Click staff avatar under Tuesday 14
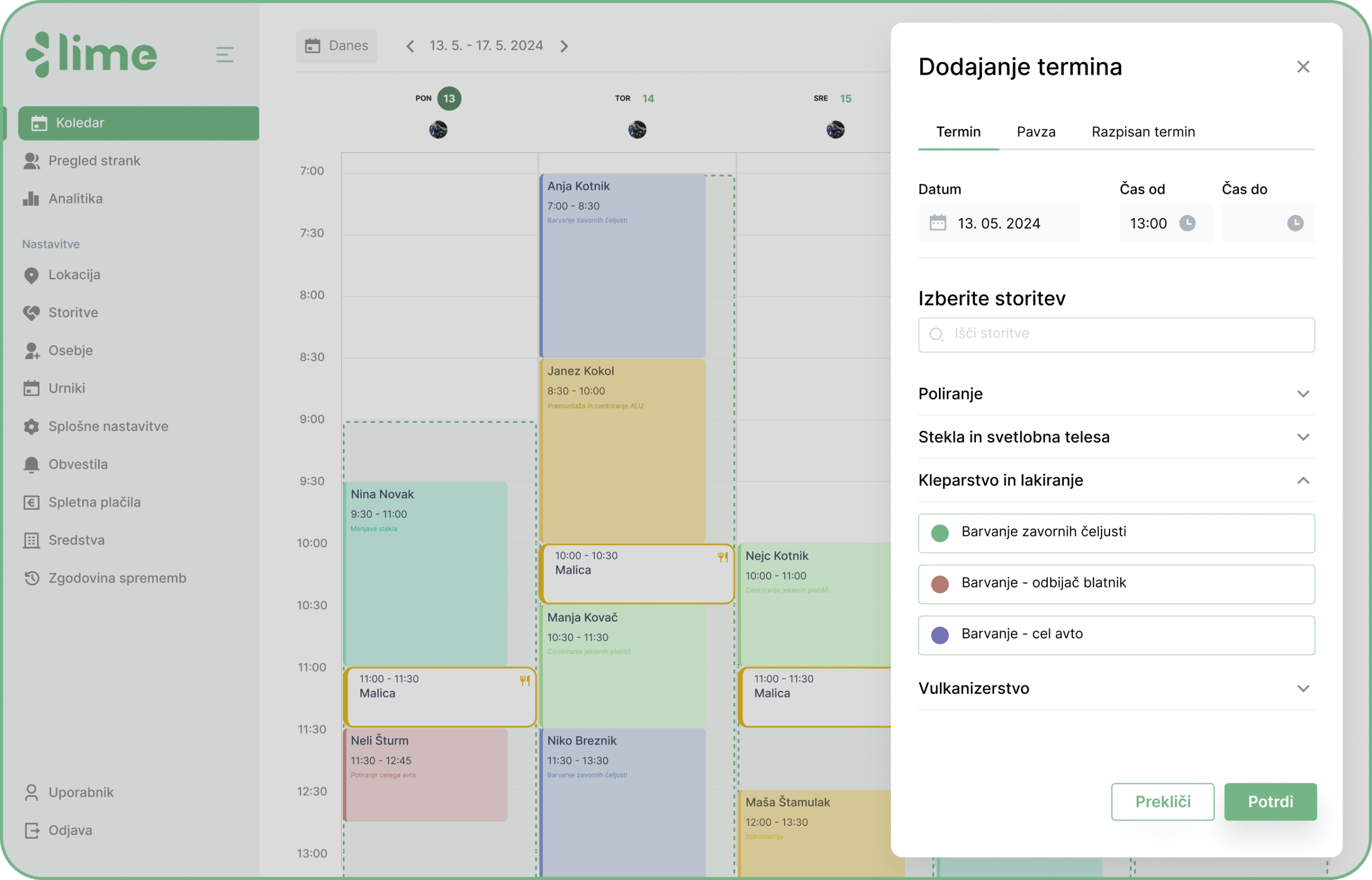Image resolution: width=1372 pixels, height=880 pixels. click(637, 130)
